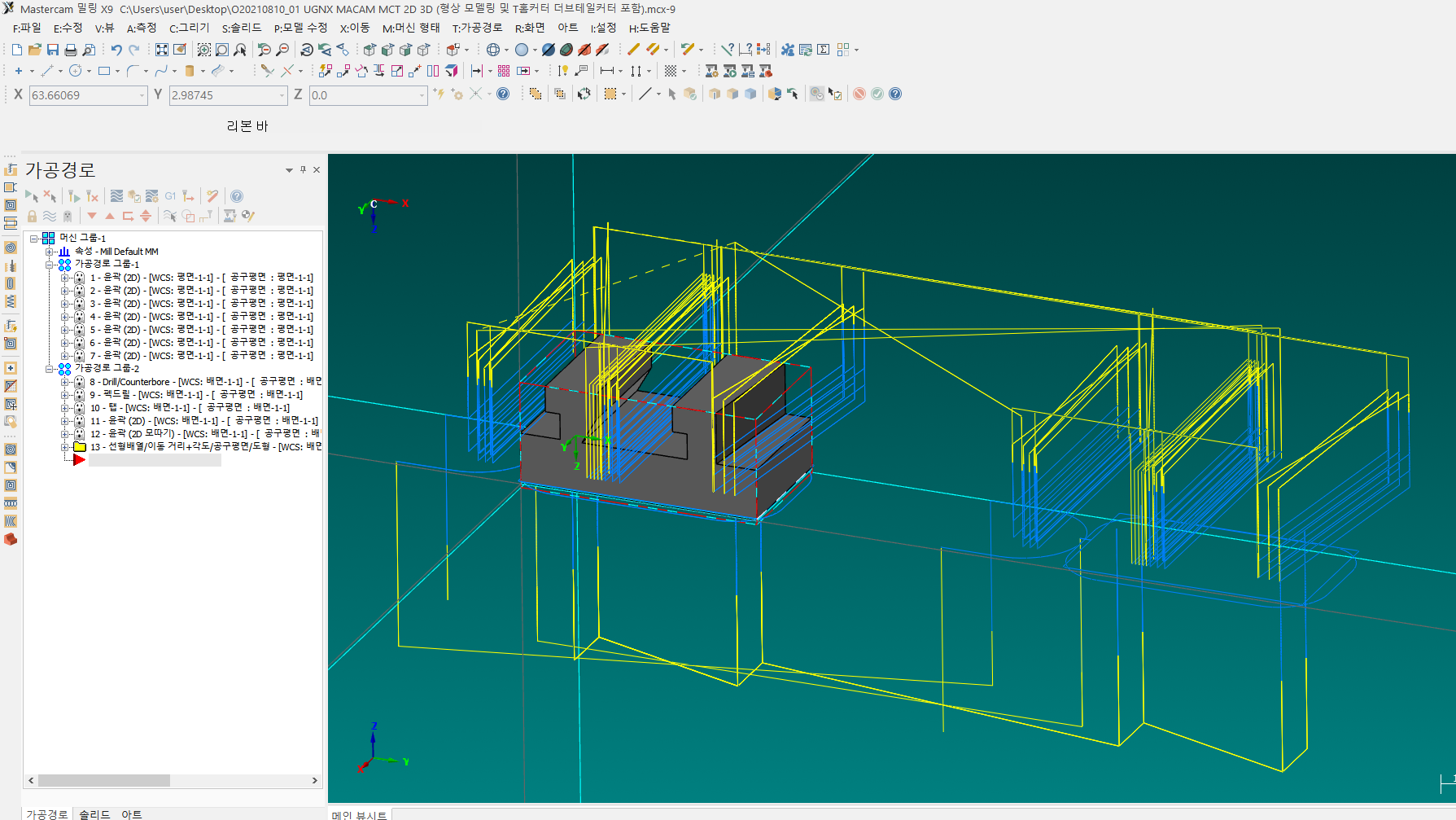The width and height of the screenshot is (1456, 820).
Task: Open the S:솔리드 menu
Action: [x=242, y=28]
